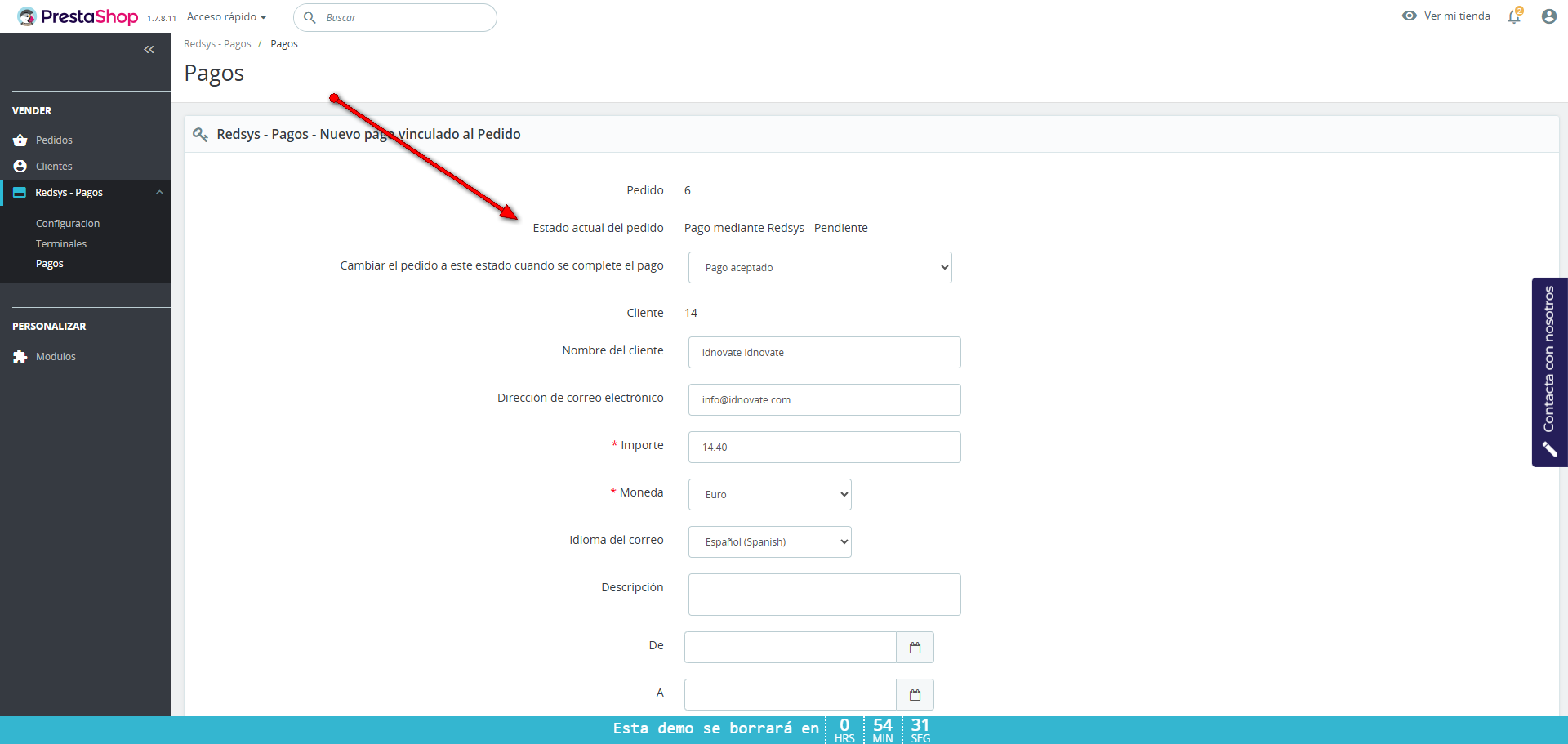Image resolution: width=1568 pixels, height=744 pixels.
Task: Open calendar picker for De date
Action: click(x=915, y=648)
